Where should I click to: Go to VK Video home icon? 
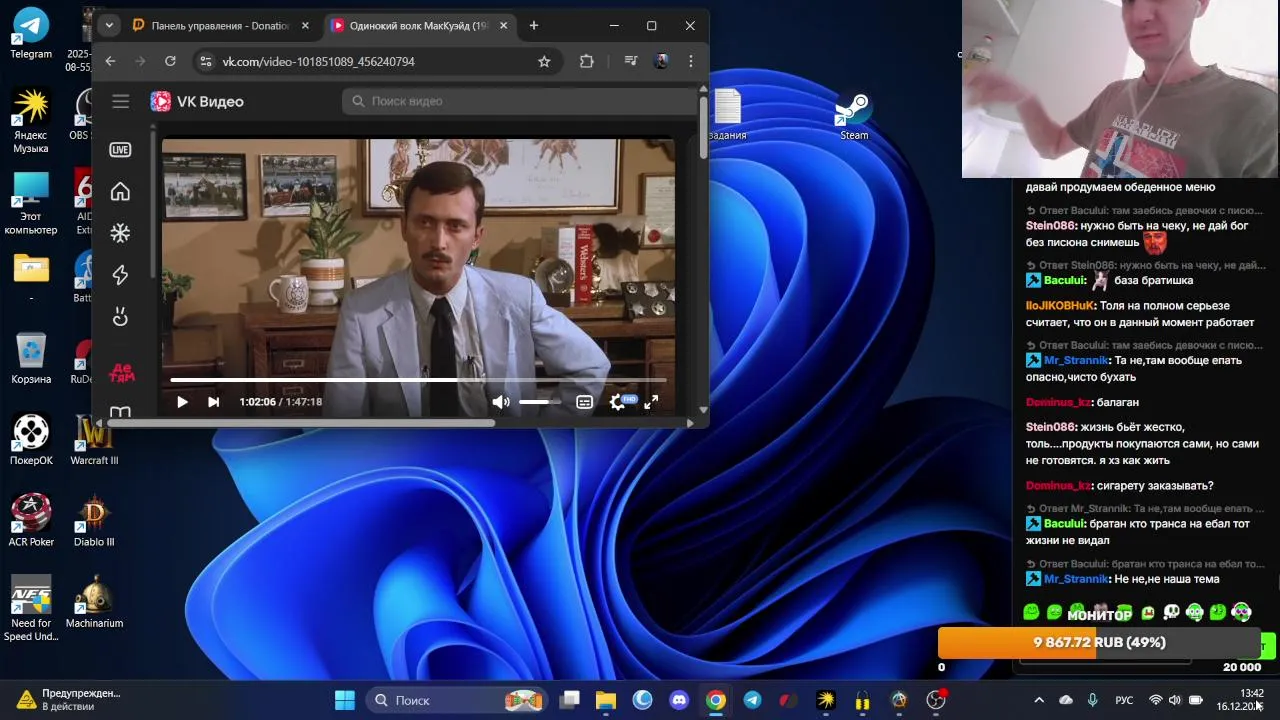click(120, 191)
